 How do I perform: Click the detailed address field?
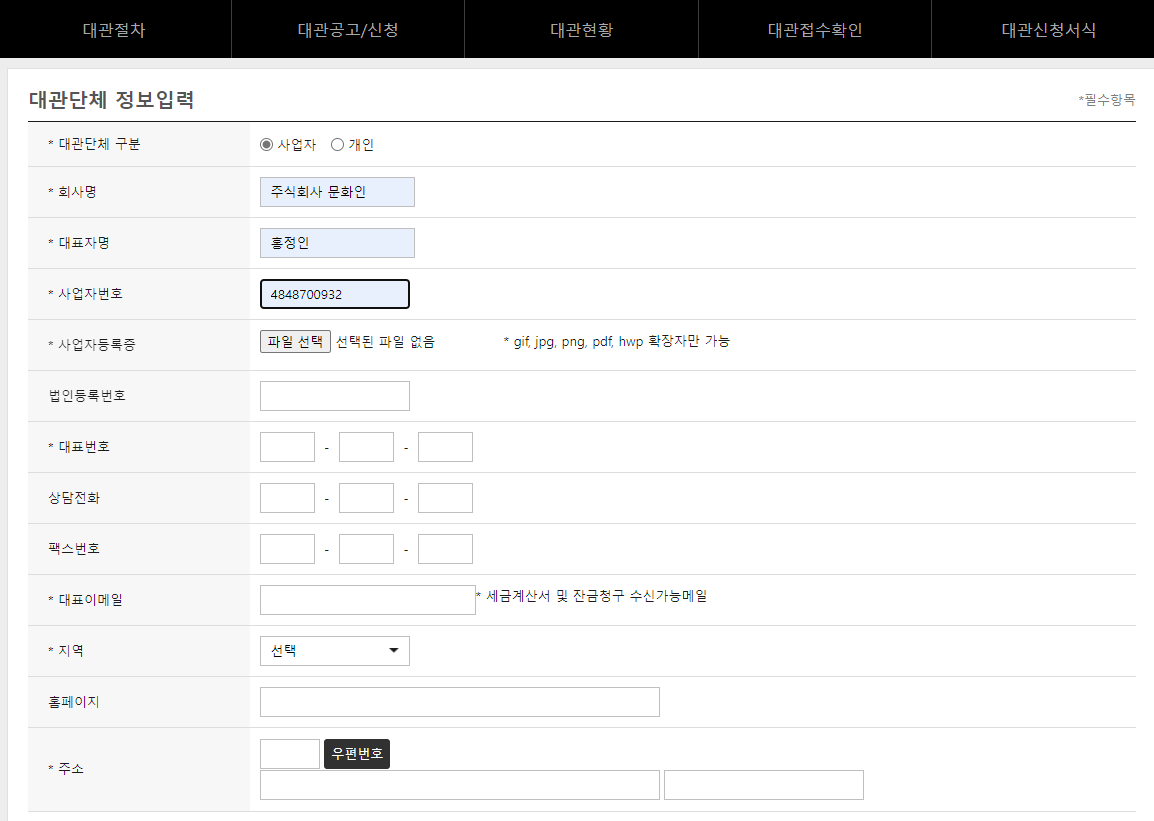(764, 785)
